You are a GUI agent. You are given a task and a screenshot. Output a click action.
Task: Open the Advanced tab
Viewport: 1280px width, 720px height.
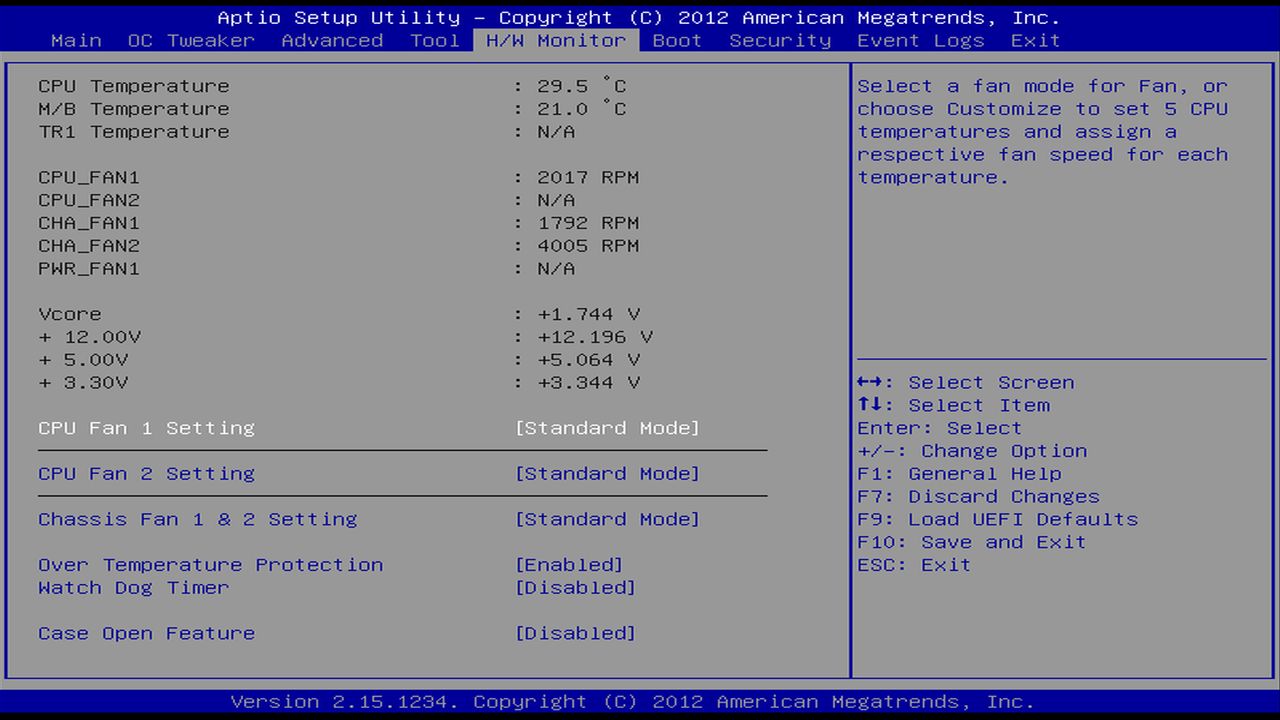pyautogui.click(x=332, y=41)
